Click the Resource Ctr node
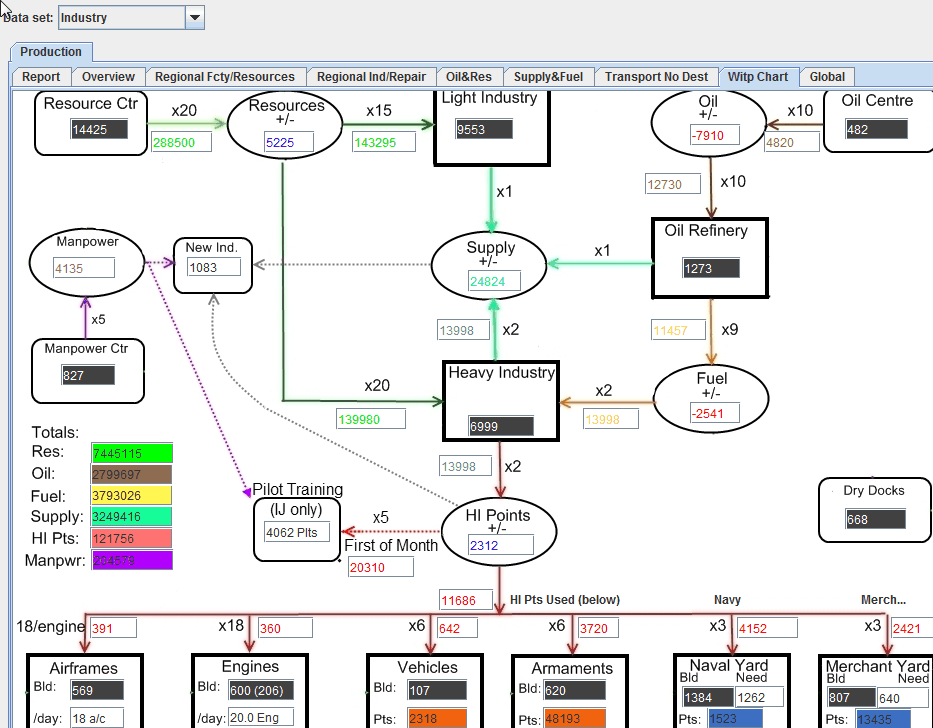Viewport: 933px width, 728px height. [x=90, y=123]
